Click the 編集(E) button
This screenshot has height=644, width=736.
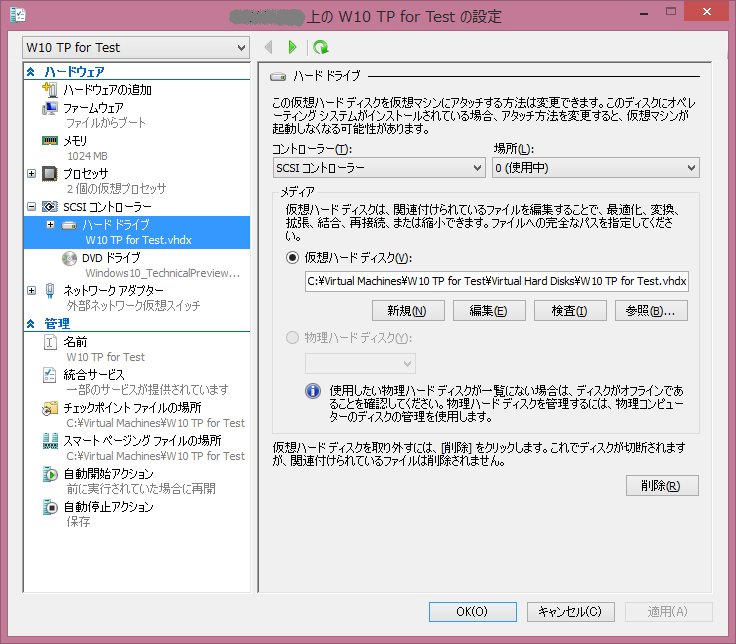point(489,311)
